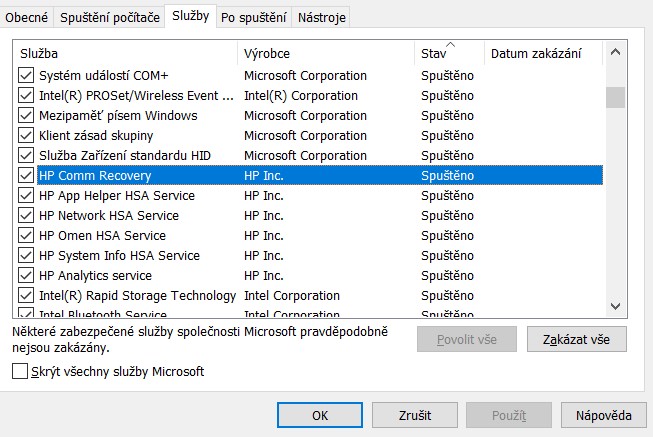
Task: Uncheck the HP Comm Recovery service checkbox
Action: (26, 176)
